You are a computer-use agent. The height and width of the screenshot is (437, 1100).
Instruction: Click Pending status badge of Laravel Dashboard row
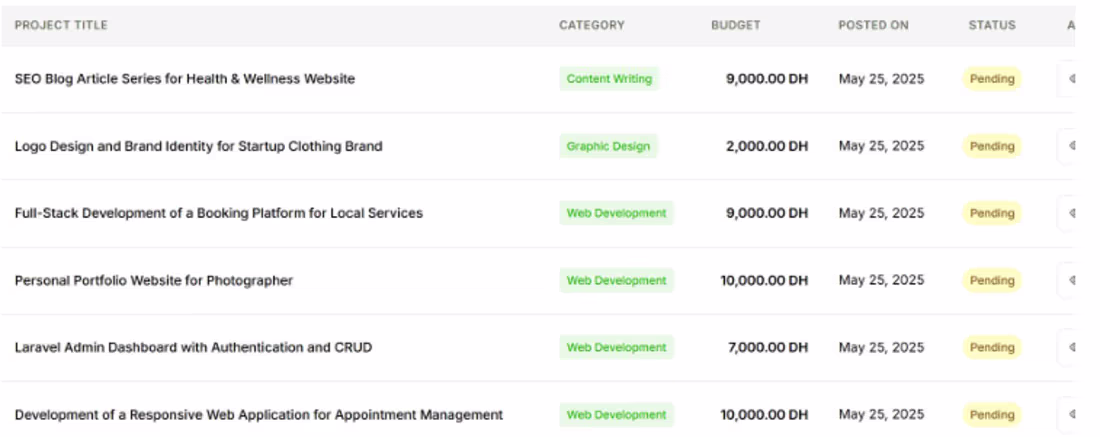pos(992,347)
